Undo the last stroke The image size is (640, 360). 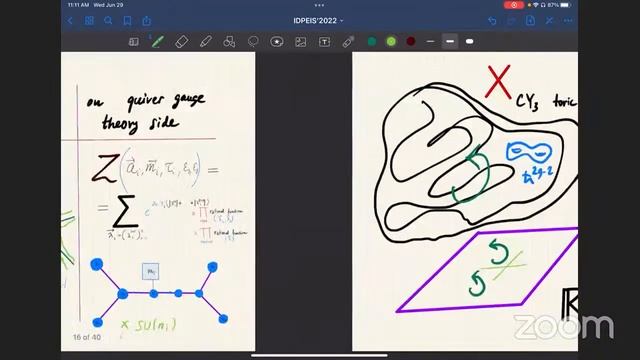click(492, 20)
